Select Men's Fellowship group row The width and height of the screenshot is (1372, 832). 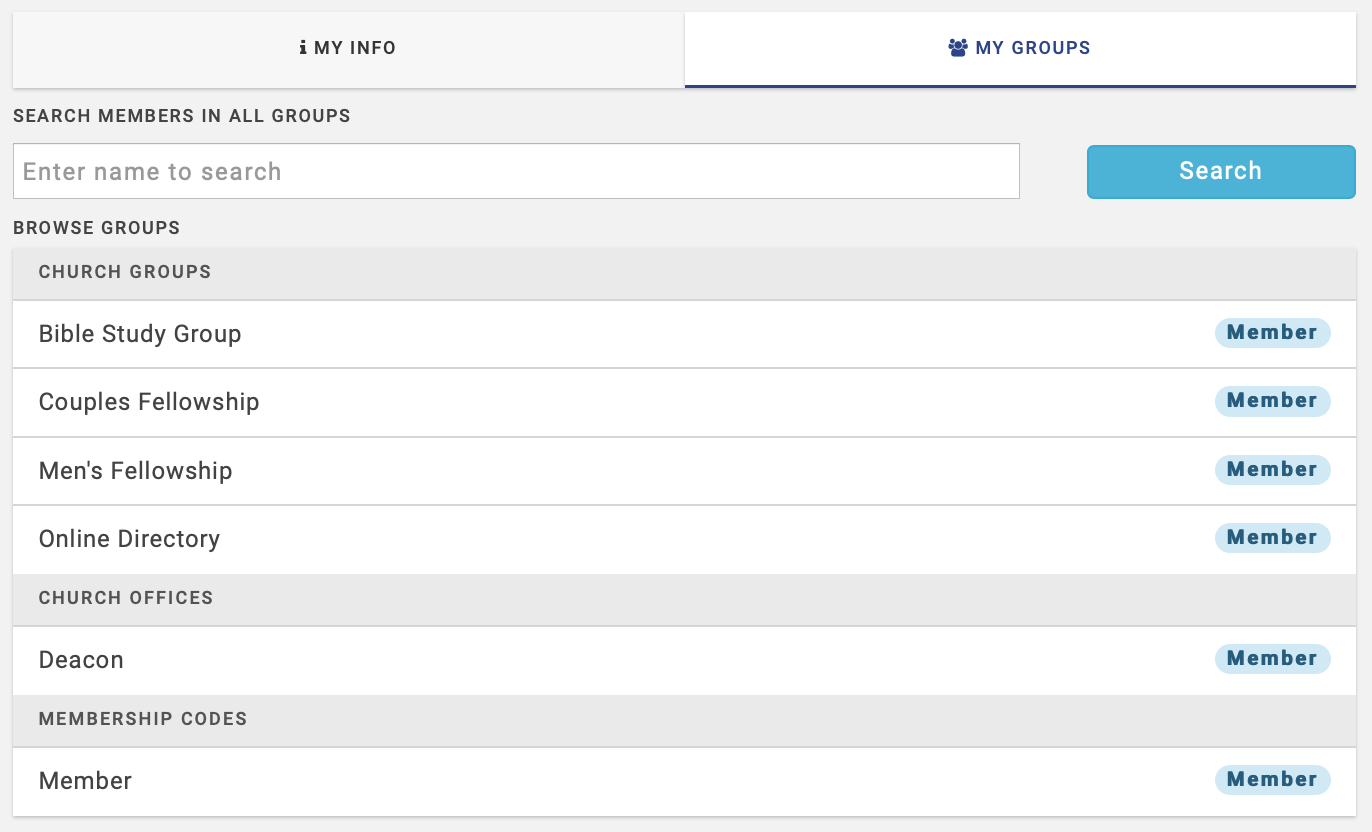coord(136,471)
